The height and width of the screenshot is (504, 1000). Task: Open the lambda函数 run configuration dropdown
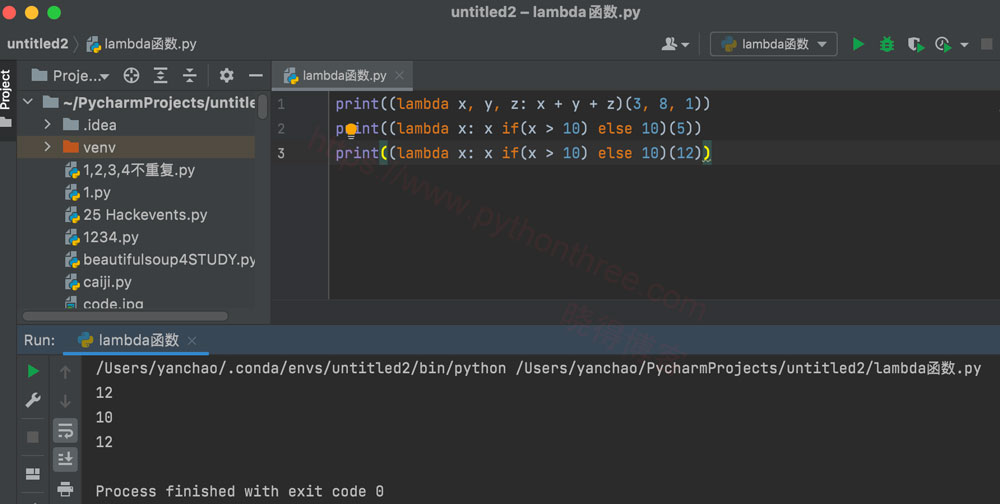(773, 44)
